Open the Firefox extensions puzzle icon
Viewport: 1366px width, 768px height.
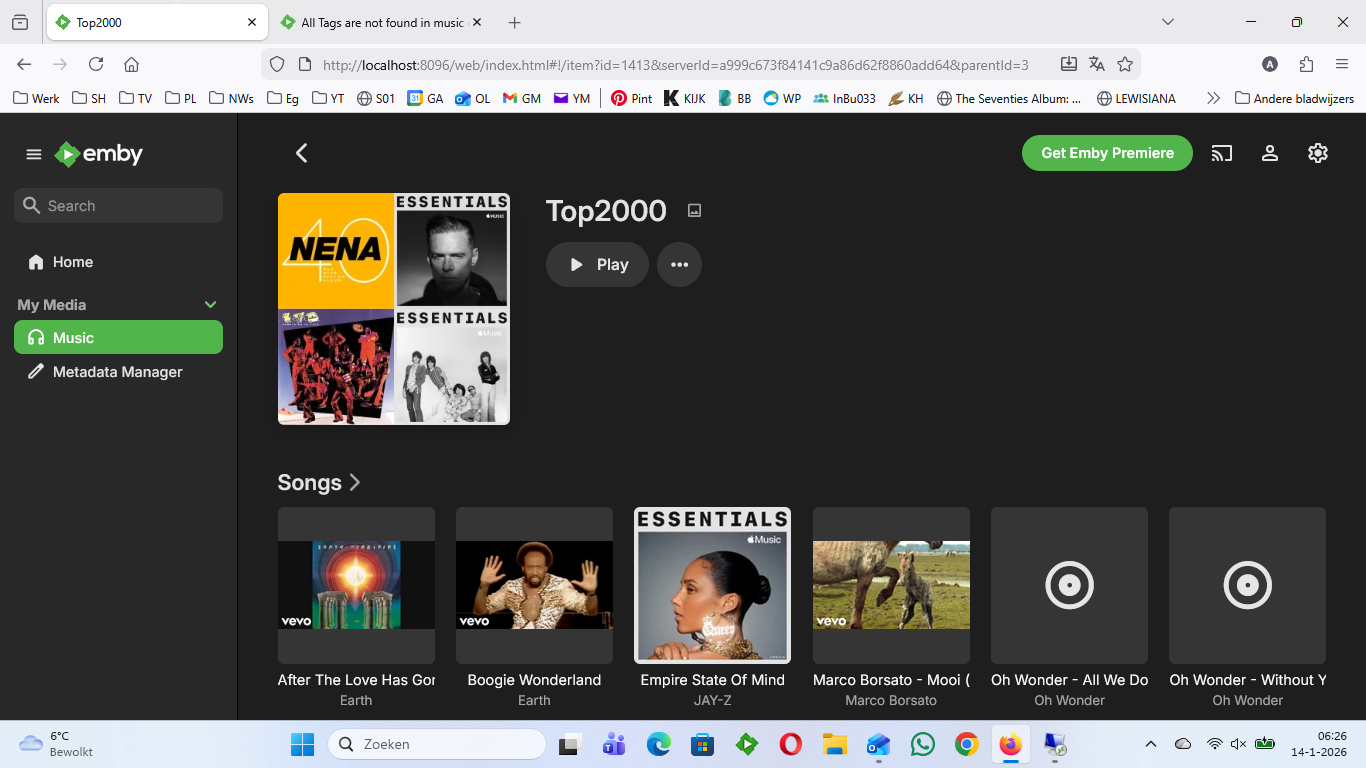[1306, 64]
